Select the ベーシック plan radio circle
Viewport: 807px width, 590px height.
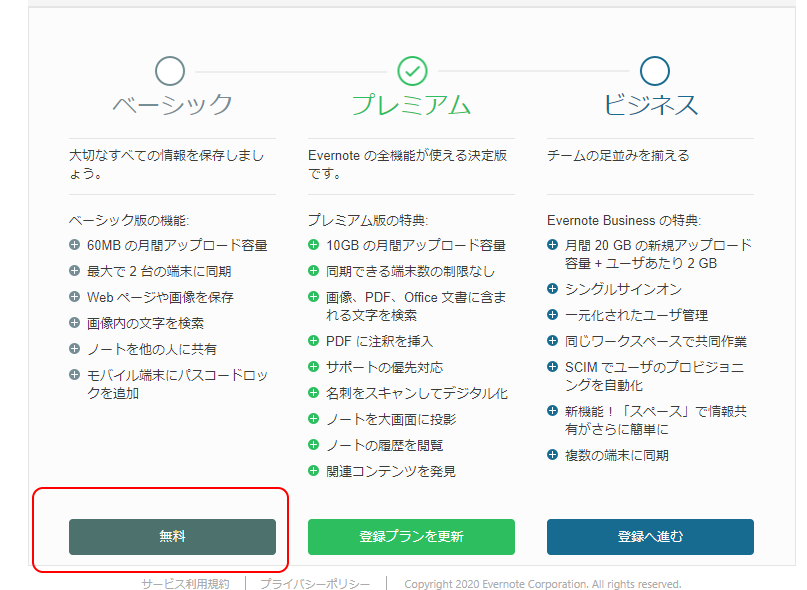[x=170, y=71]
